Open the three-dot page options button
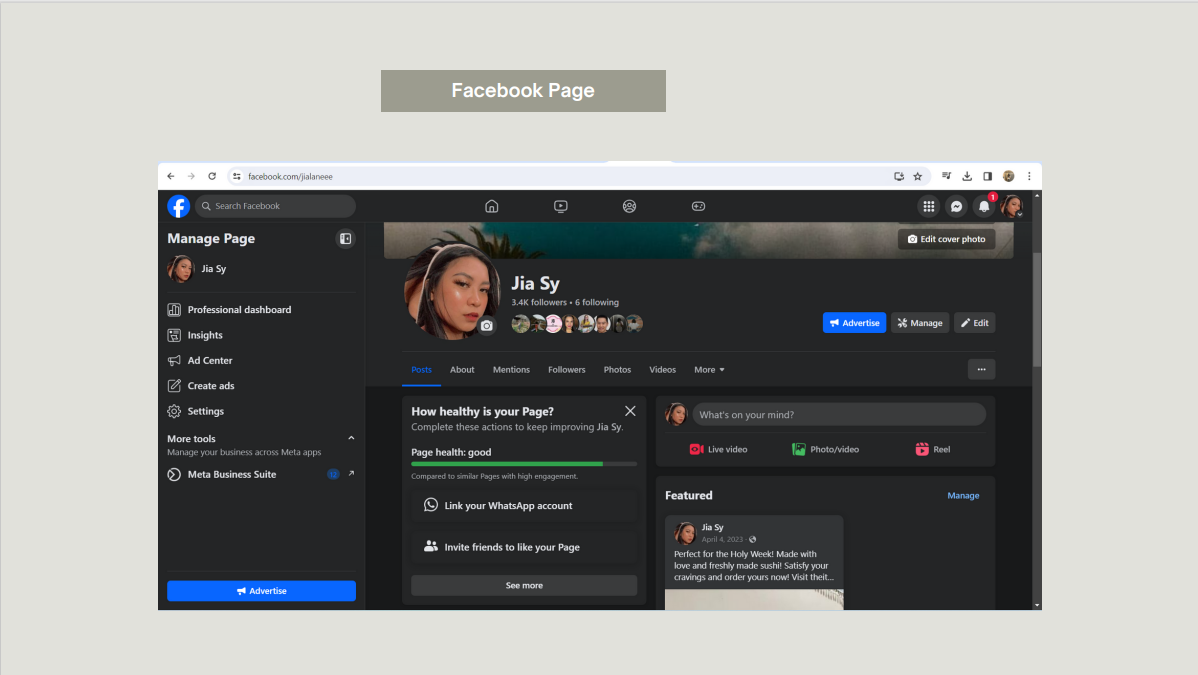Viewport: 1198px width, 675px height. coord(981,369)
